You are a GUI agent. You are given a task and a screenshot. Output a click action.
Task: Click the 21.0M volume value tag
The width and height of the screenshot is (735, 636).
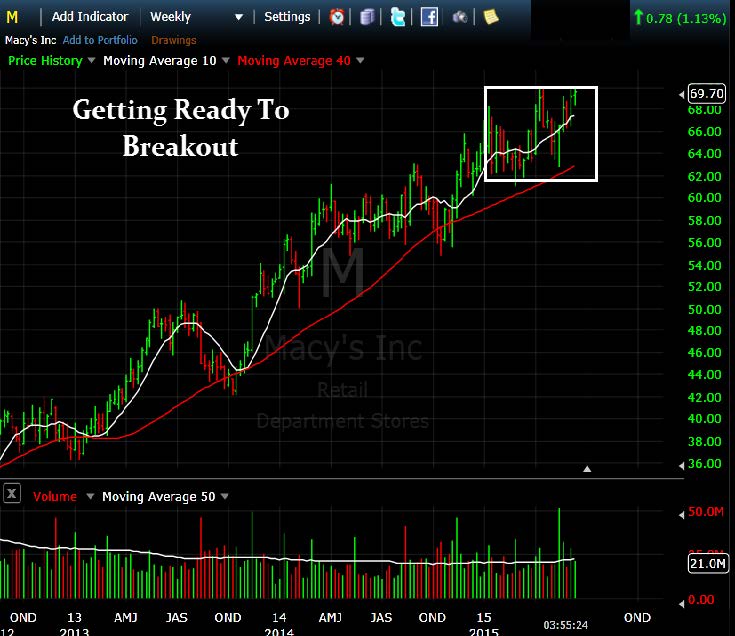click(707, 563)
